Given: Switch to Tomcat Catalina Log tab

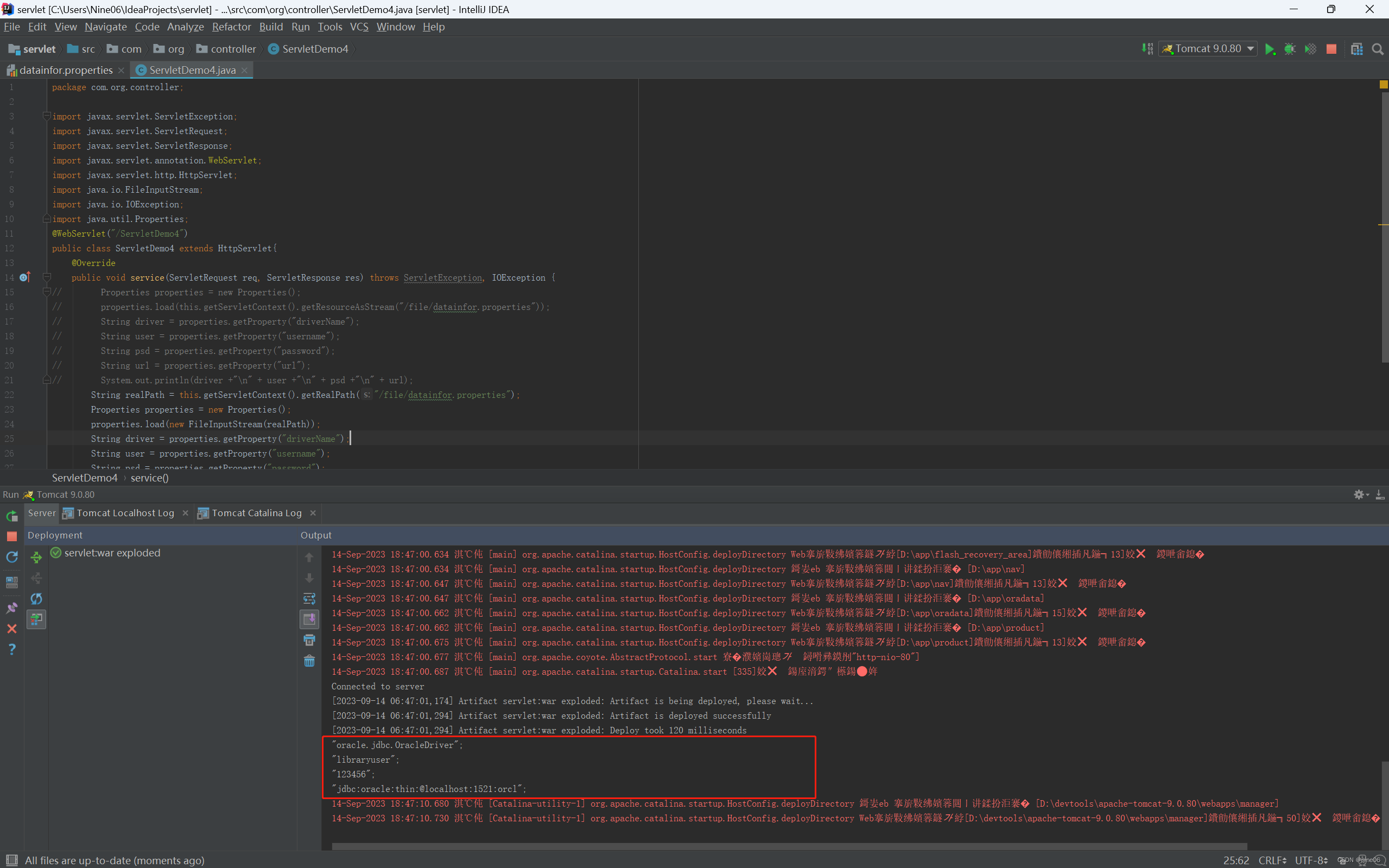Looking at the screenshot, I should point(256,513).
